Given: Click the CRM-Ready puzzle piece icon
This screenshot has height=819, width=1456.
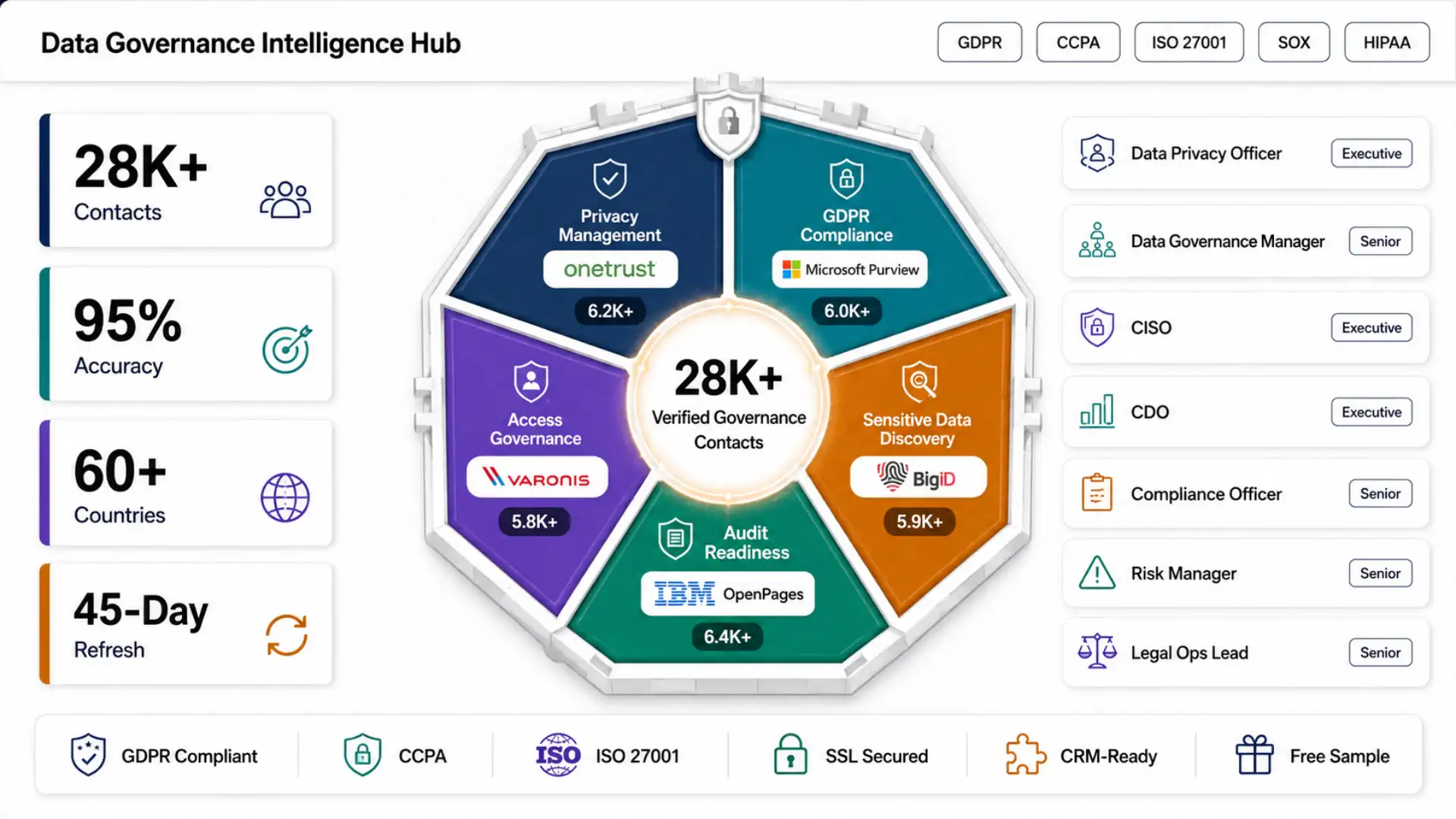Looking at the screenshot, I should 1025,755.
